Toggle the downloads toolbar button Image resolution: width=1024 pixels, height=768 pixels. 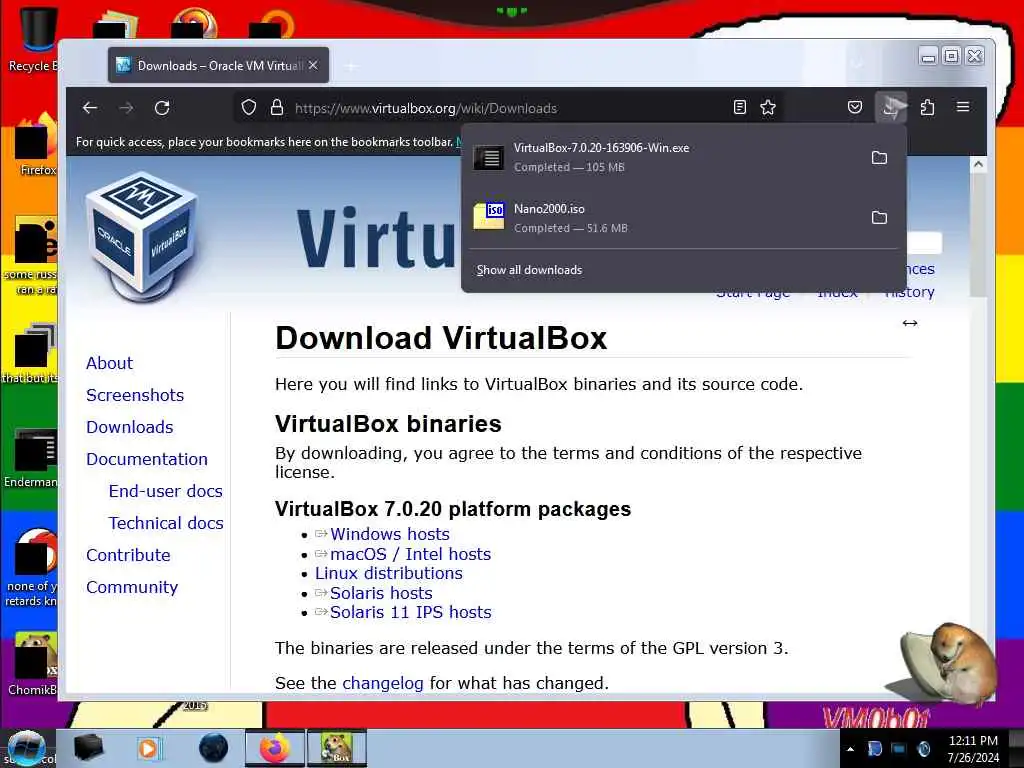(891, 108)
